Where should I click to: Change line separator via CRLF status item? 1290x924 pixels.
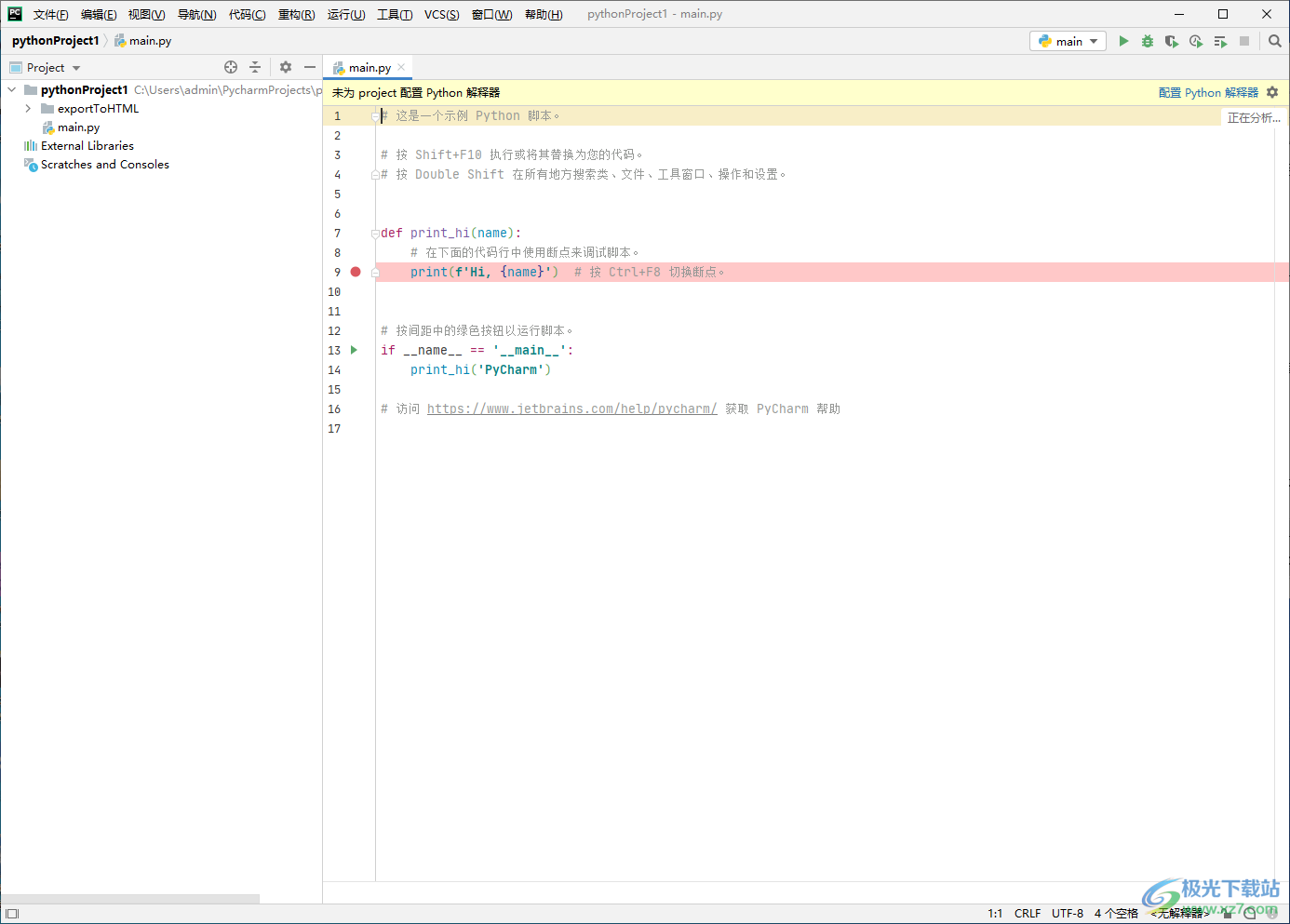(x=1028, y=914)
